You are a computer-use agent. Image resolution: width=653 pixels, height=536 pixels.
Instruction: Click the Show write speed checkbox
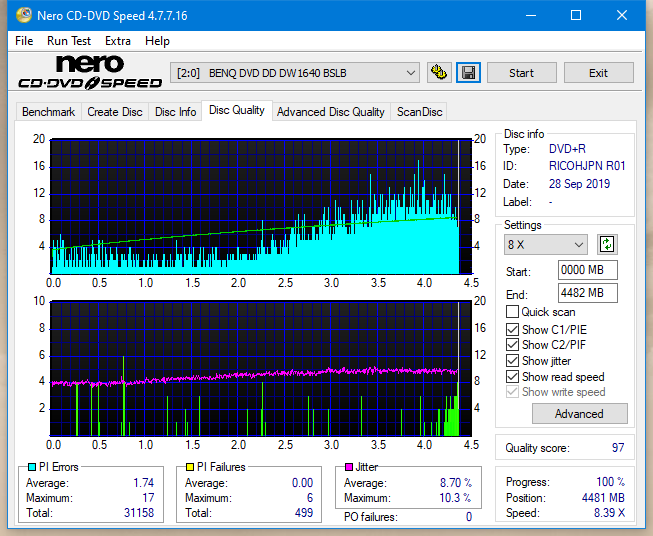pos(512,392)
